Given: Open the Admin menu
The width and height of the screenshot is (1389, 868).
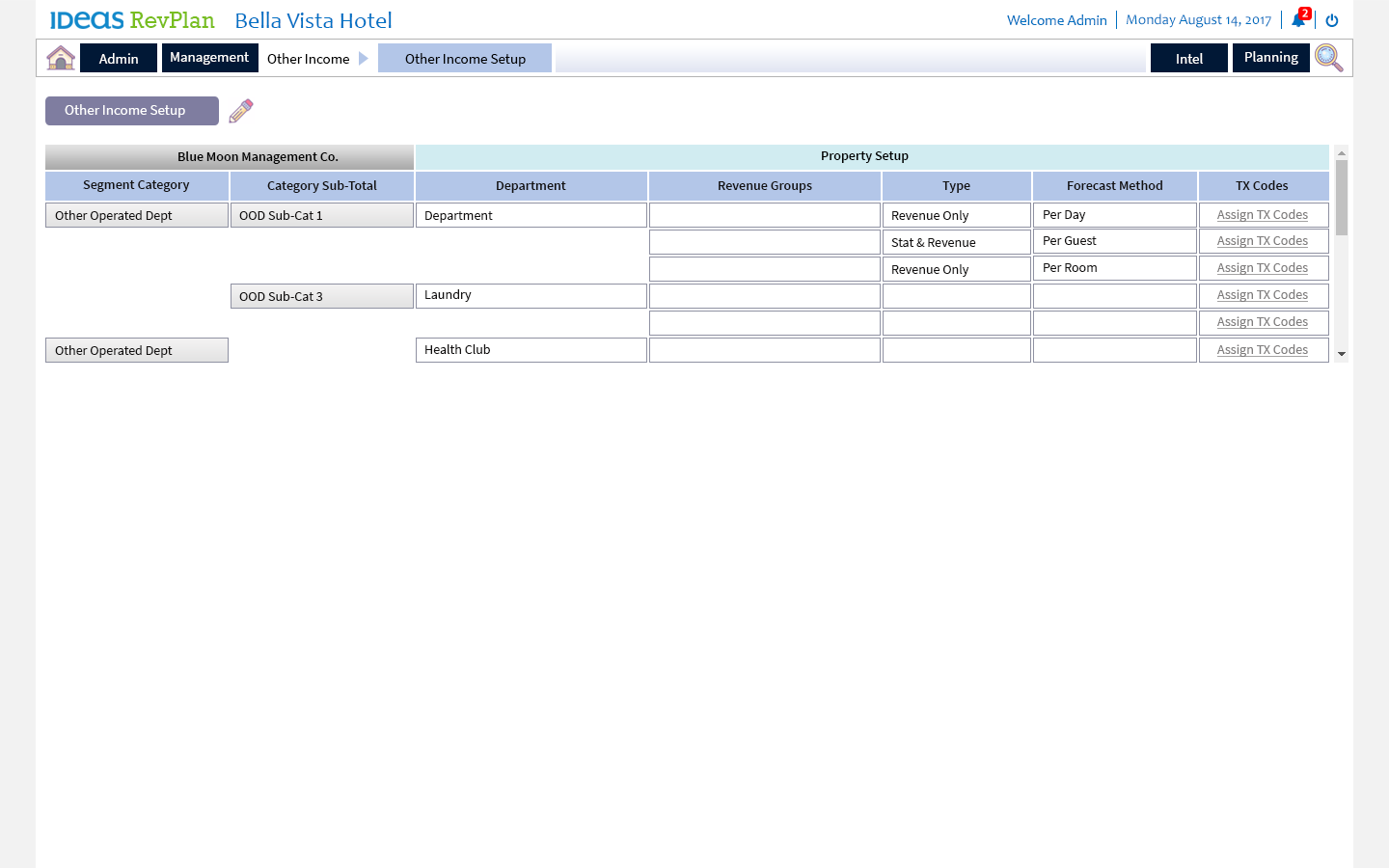Looking at the screenshot, I should tap(119, 59).
